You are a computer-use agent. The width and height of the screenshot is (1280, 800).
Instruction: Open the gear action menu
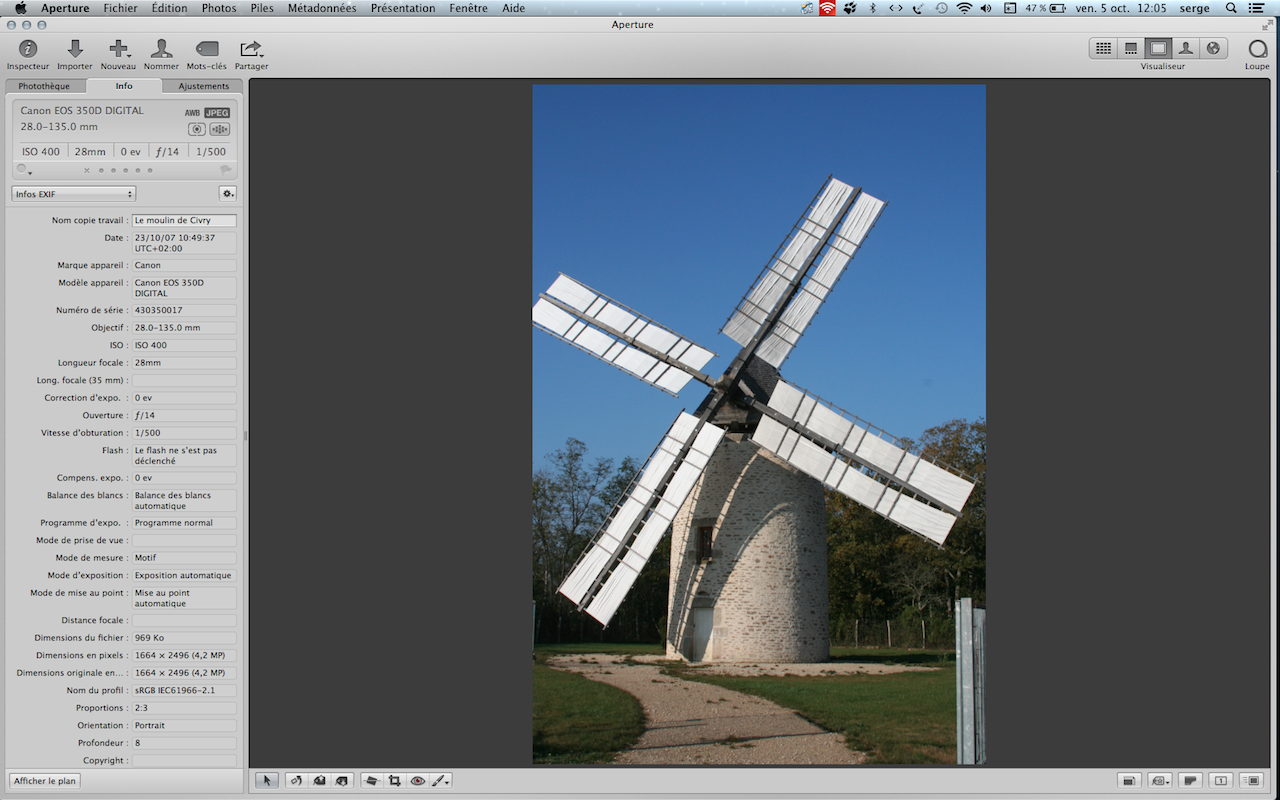click(228, 194)
